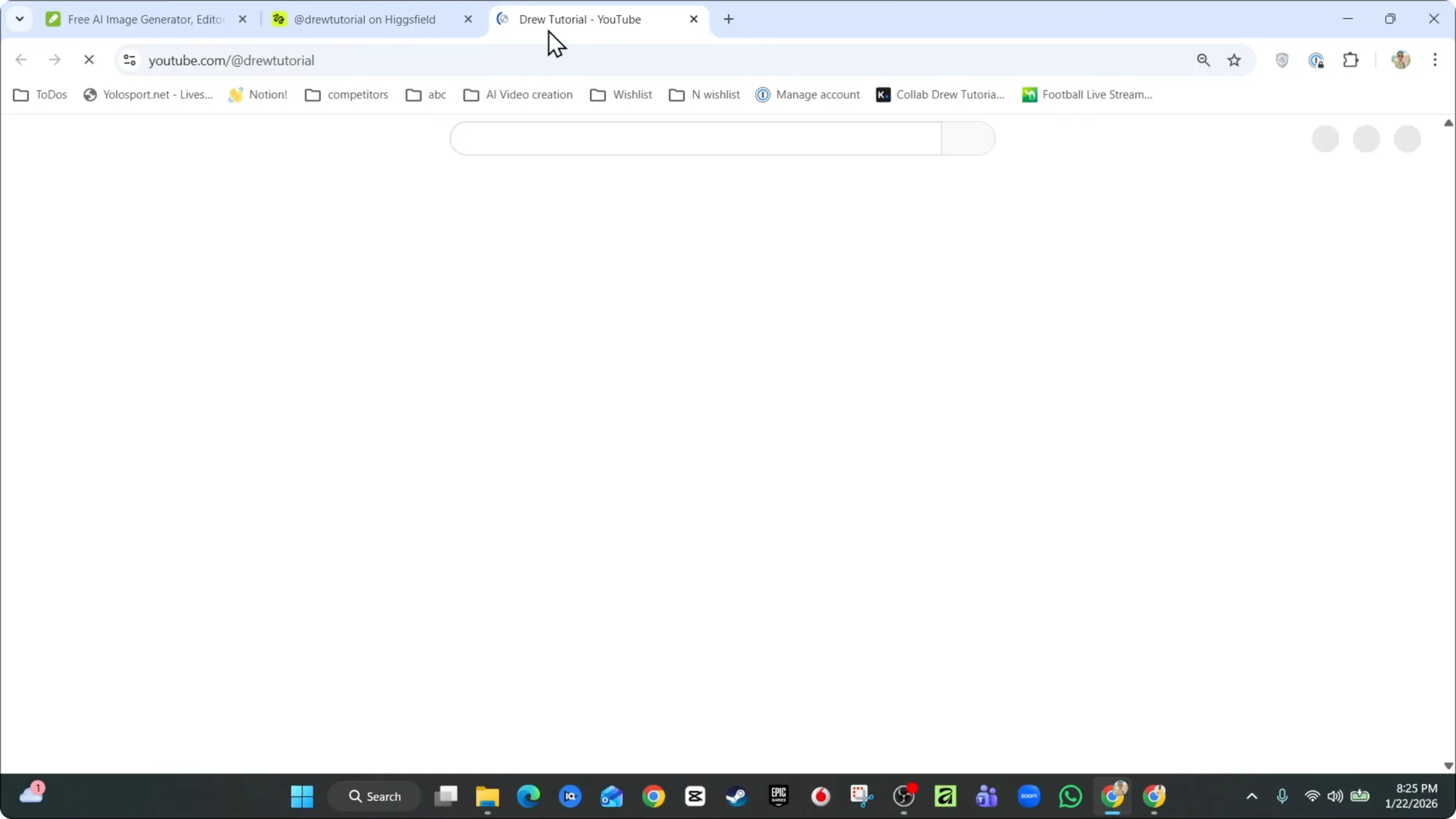Launch OBS Studio from the taskbar
Viewport: 1456px width, 819px height.
point(904,796)
